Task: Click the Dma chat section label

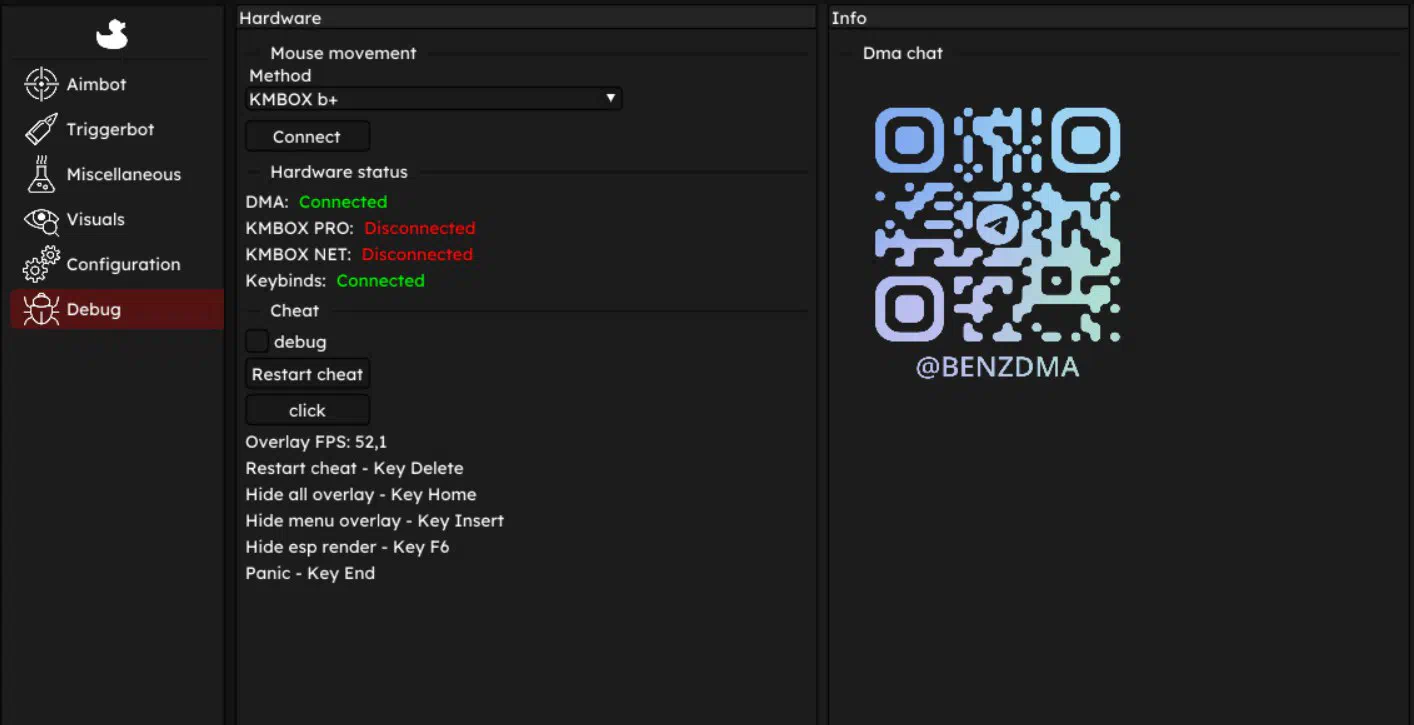Action: 903,53
